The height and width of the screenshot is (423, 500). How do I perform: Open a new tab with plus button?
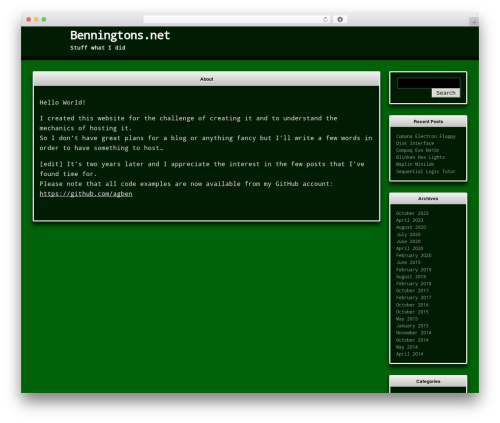pos(474,22)
